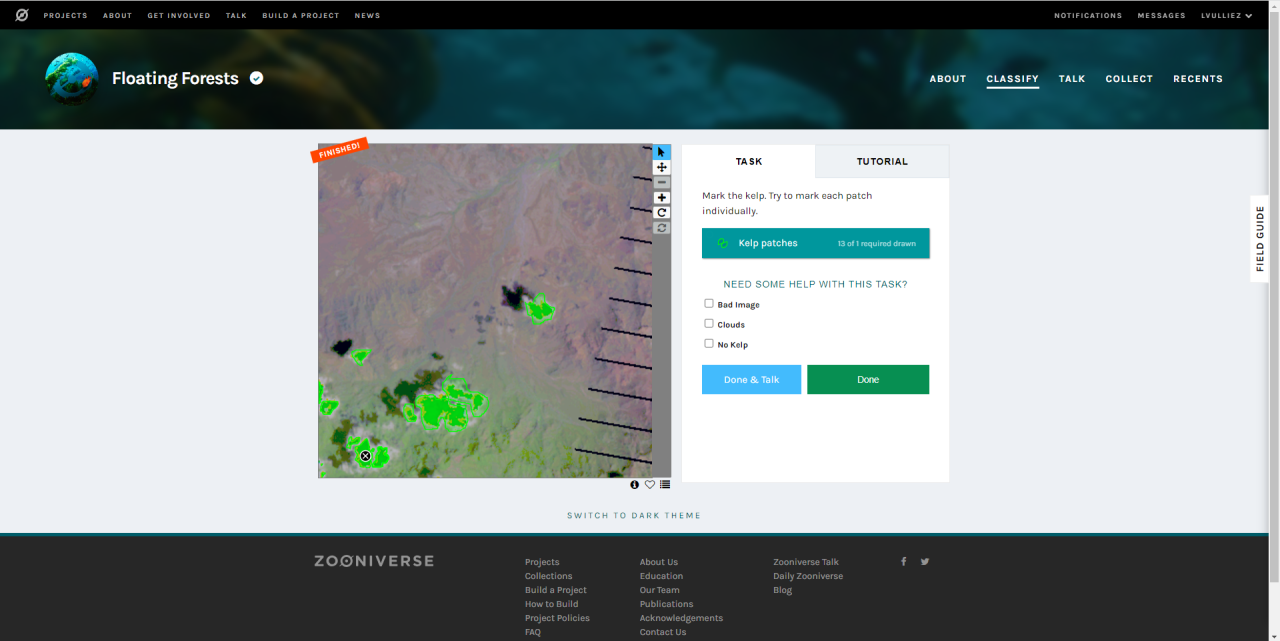Screen dimensions: 1280x641
Task: Open footer About Us link
Action: click(659, 562)
